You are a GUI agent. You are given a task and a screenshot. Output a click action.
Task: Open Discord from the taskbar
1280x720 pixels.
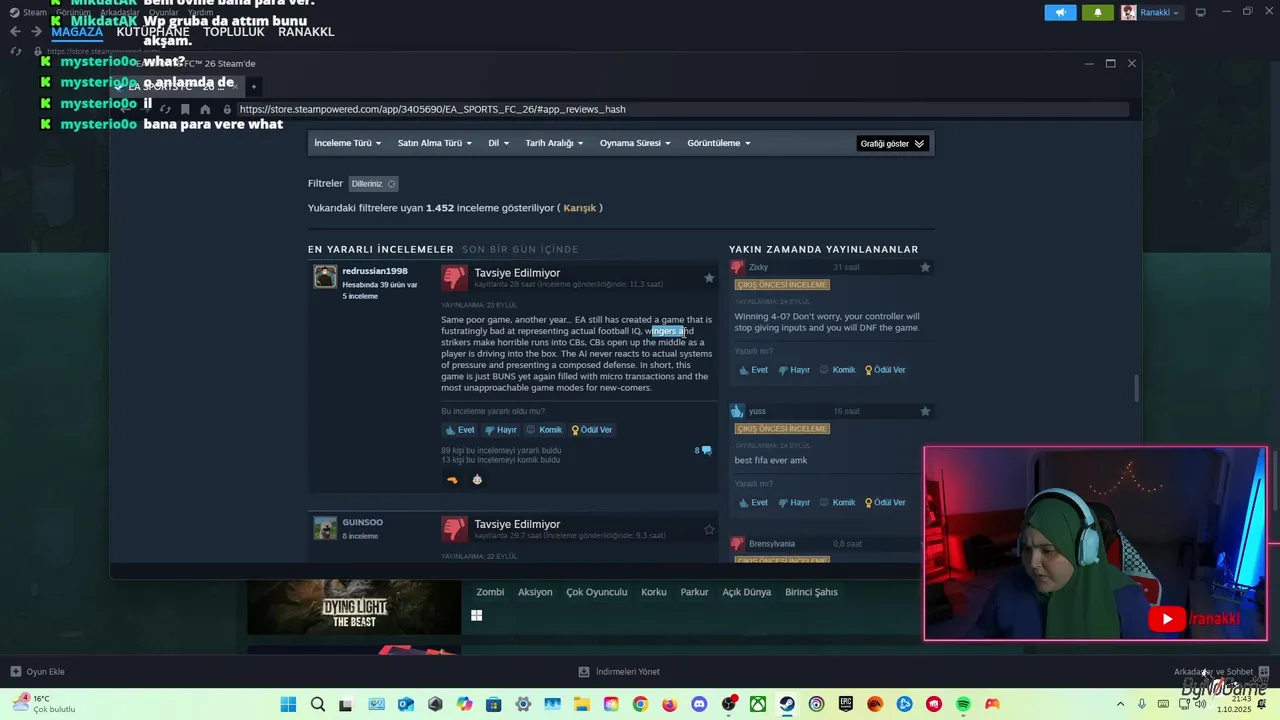click(699, 704)
